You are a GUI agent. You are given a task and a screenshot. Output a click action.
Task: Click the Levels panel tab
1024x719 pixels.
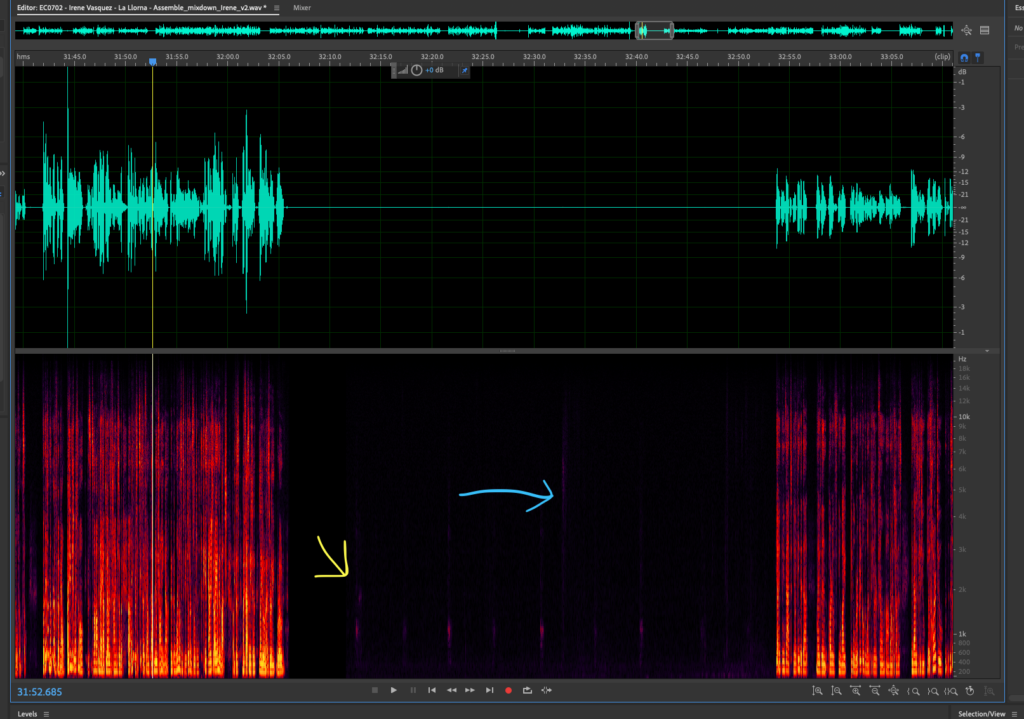(x=27, y=714)
